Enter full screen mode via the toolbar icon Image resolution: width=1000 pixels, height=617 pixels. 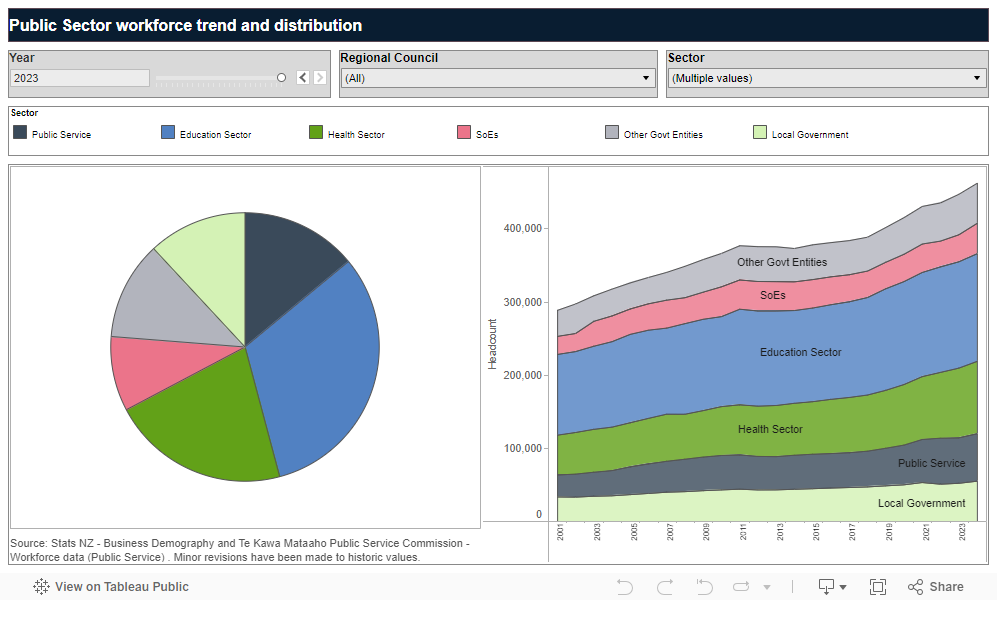(878, 586)
